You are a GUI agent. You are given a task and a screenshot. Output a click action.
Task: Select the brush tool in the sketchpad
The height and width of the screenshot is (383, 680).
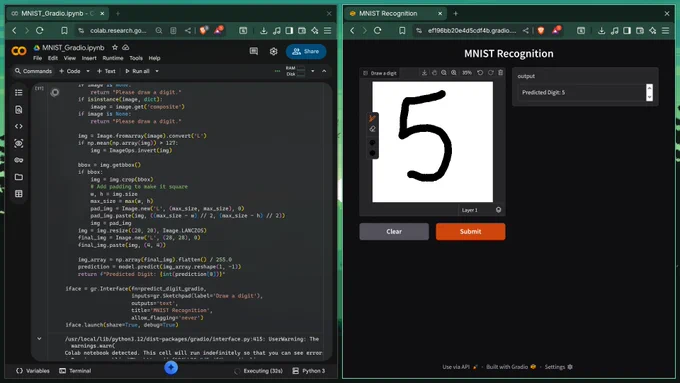372,118
